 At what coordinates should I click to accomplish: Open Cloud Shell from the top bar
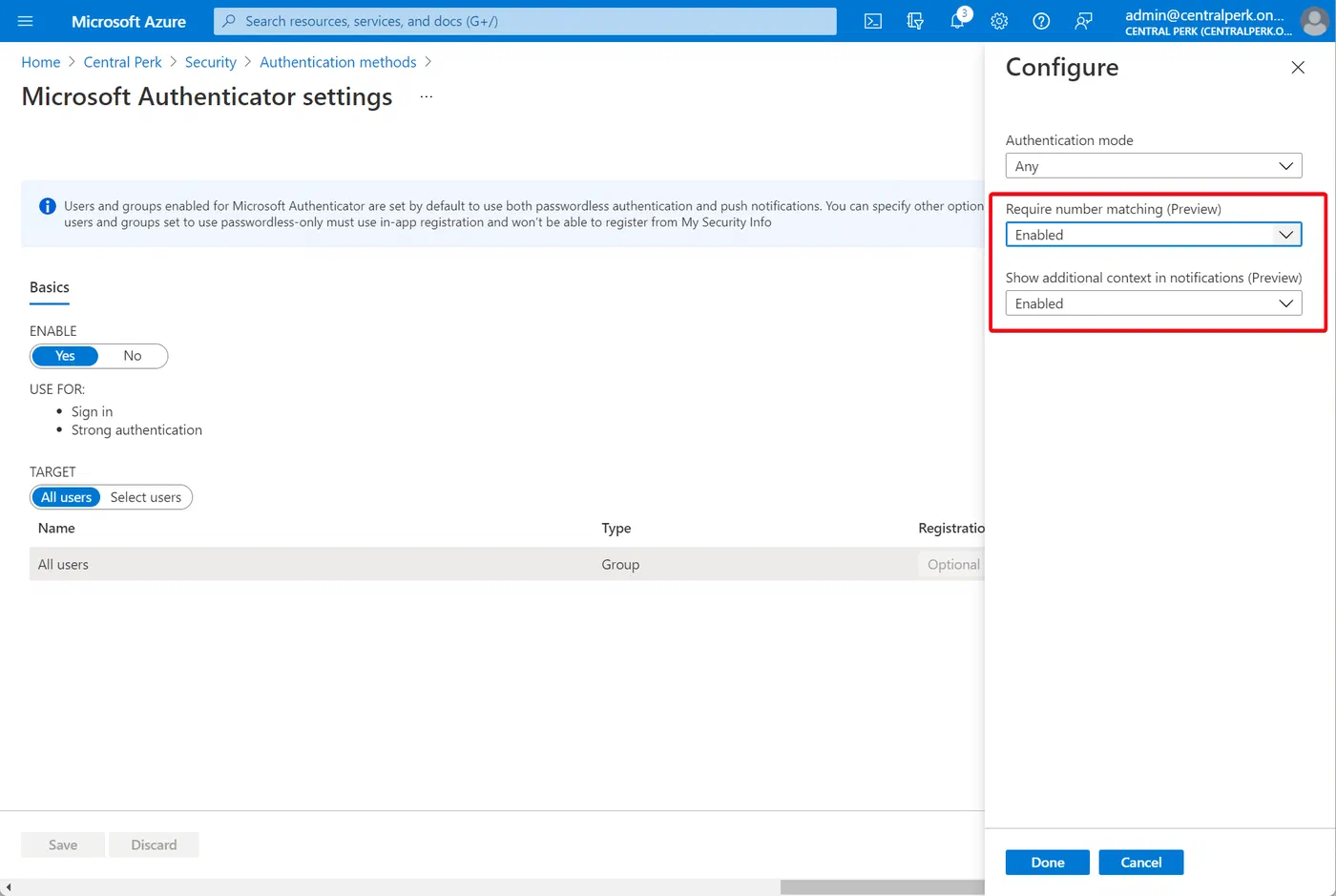click(x=873, y=21)
